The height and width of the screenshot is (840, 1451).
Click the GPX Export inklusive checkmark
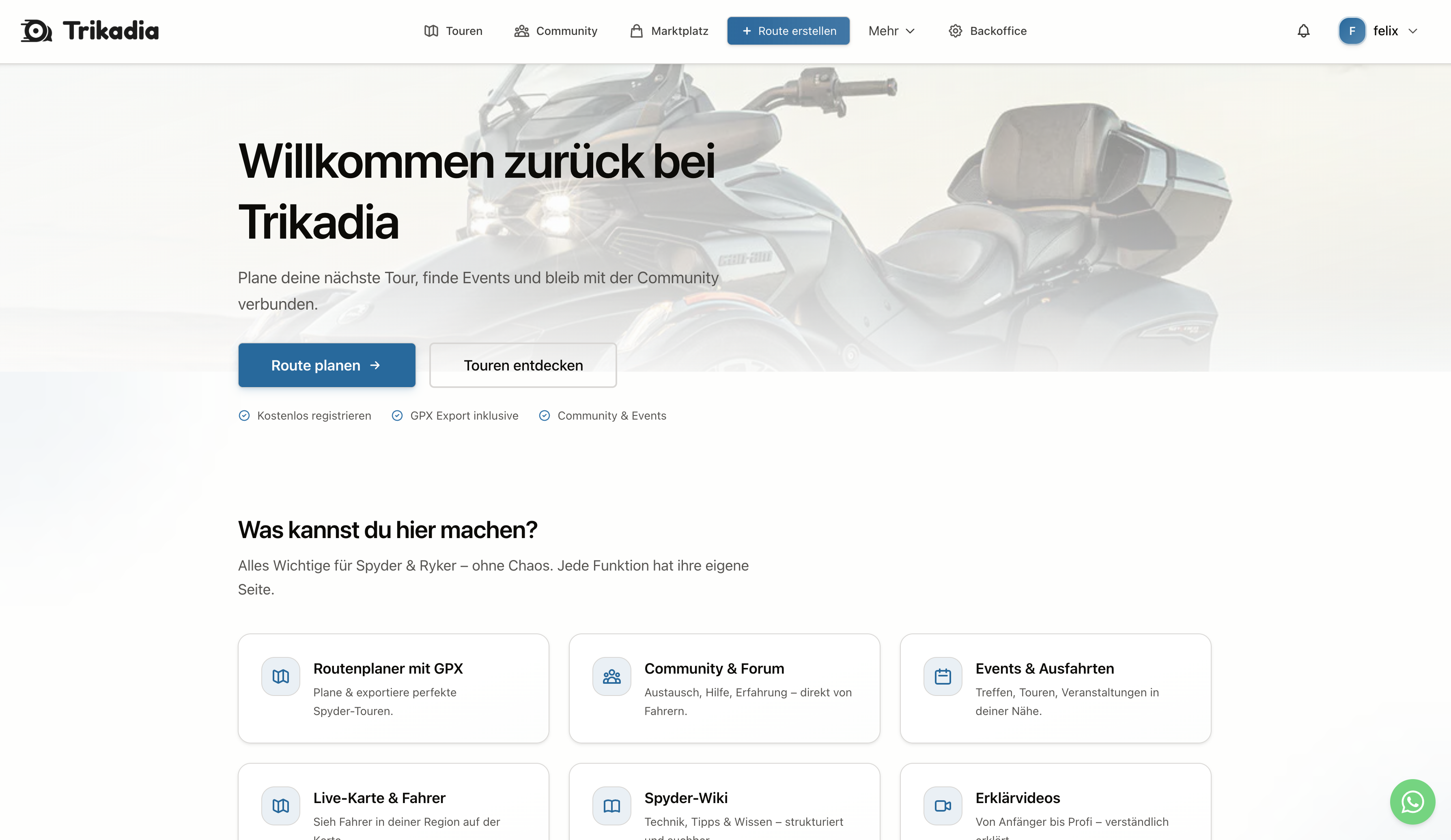tap(397, 416)
